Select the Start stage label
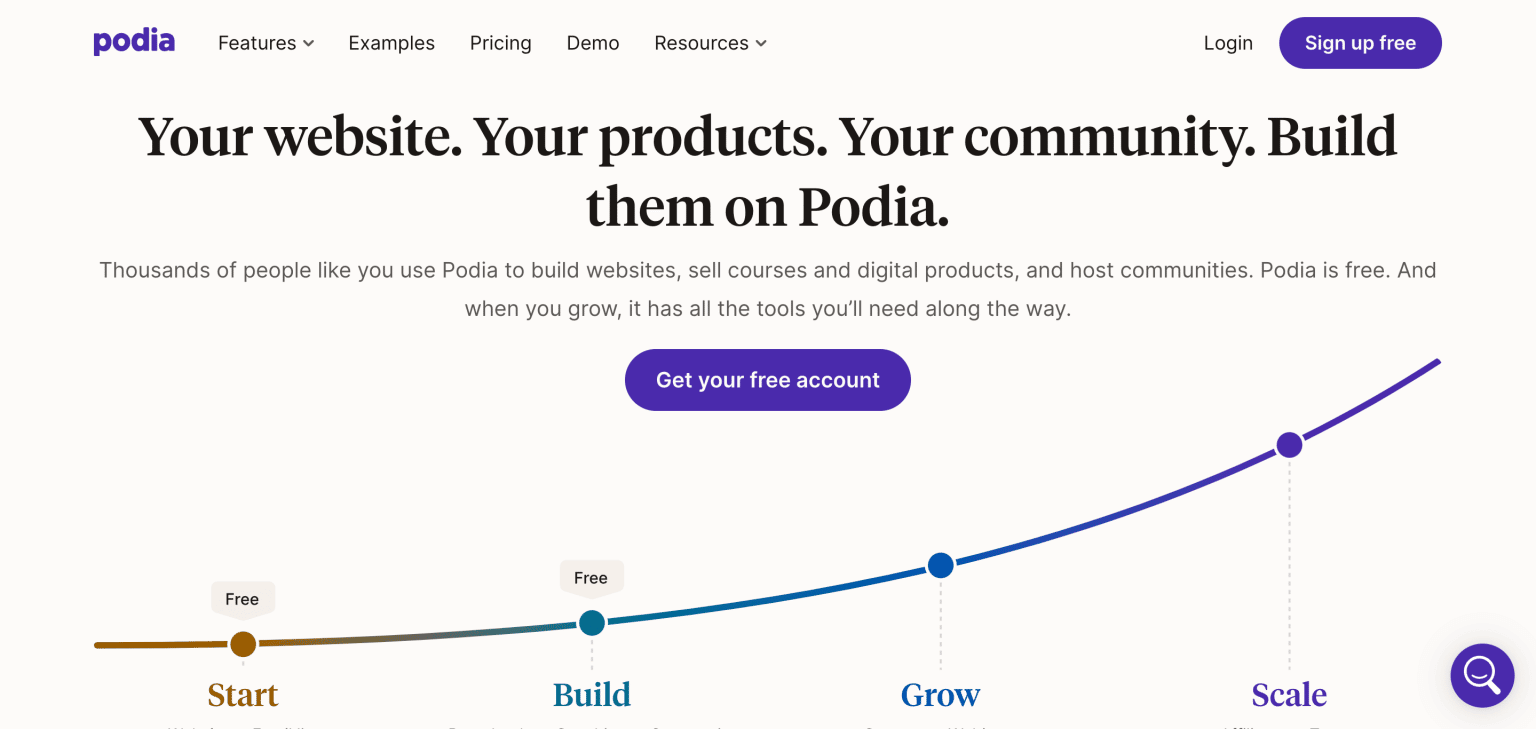Screen dimensions: 1536x729 click(x=242, y=694)
